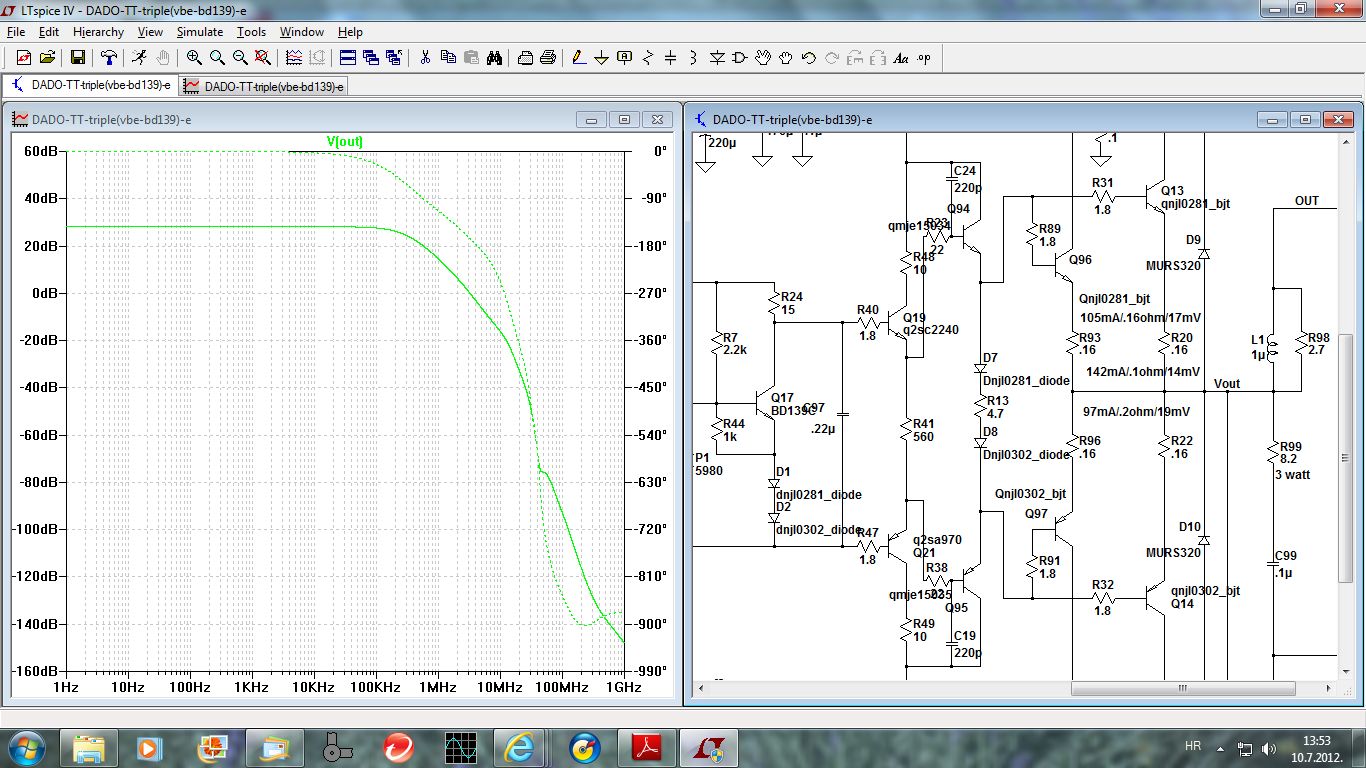Open the Simulate menu
This screenshot has width=1366, height=768.
pos(200,32)
